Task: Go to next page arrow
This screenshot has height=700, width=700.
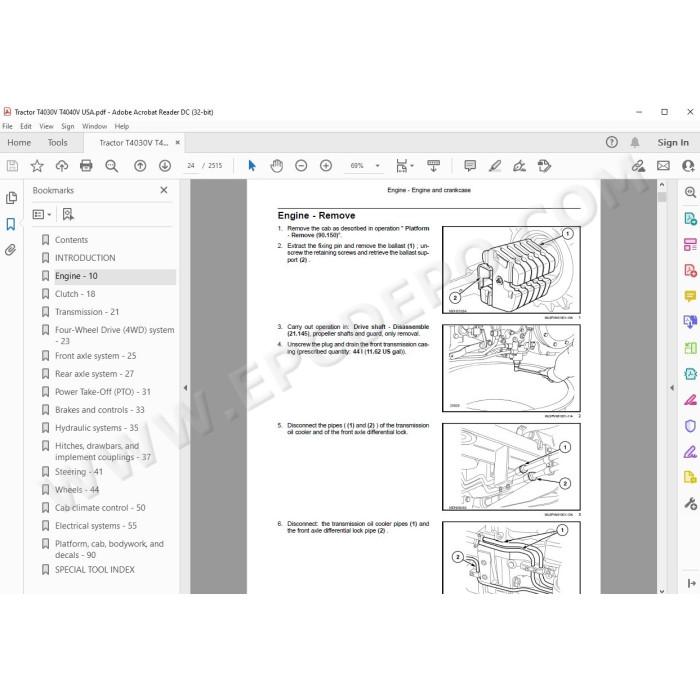Action: point(165,166)
